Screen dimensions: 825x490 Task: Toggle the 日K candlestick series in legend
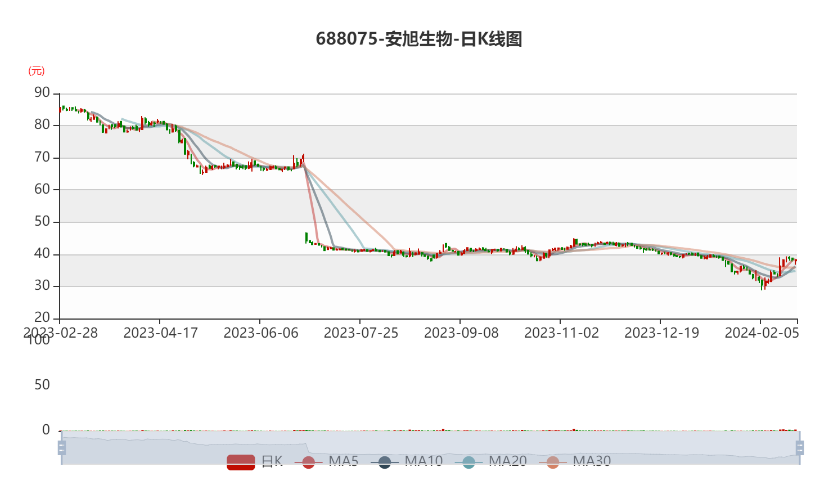pos(255,462)
